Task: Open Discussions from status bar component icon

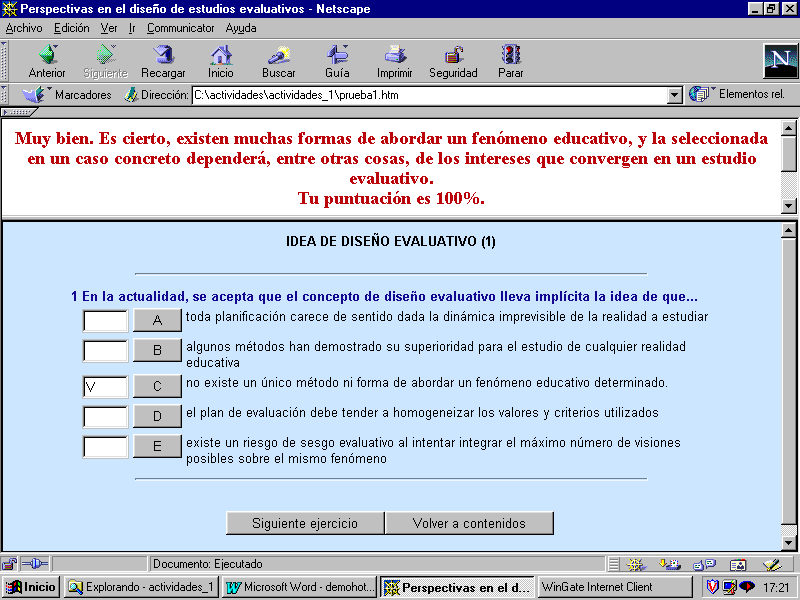Action: pyautogui.click(x=704, y=564)
